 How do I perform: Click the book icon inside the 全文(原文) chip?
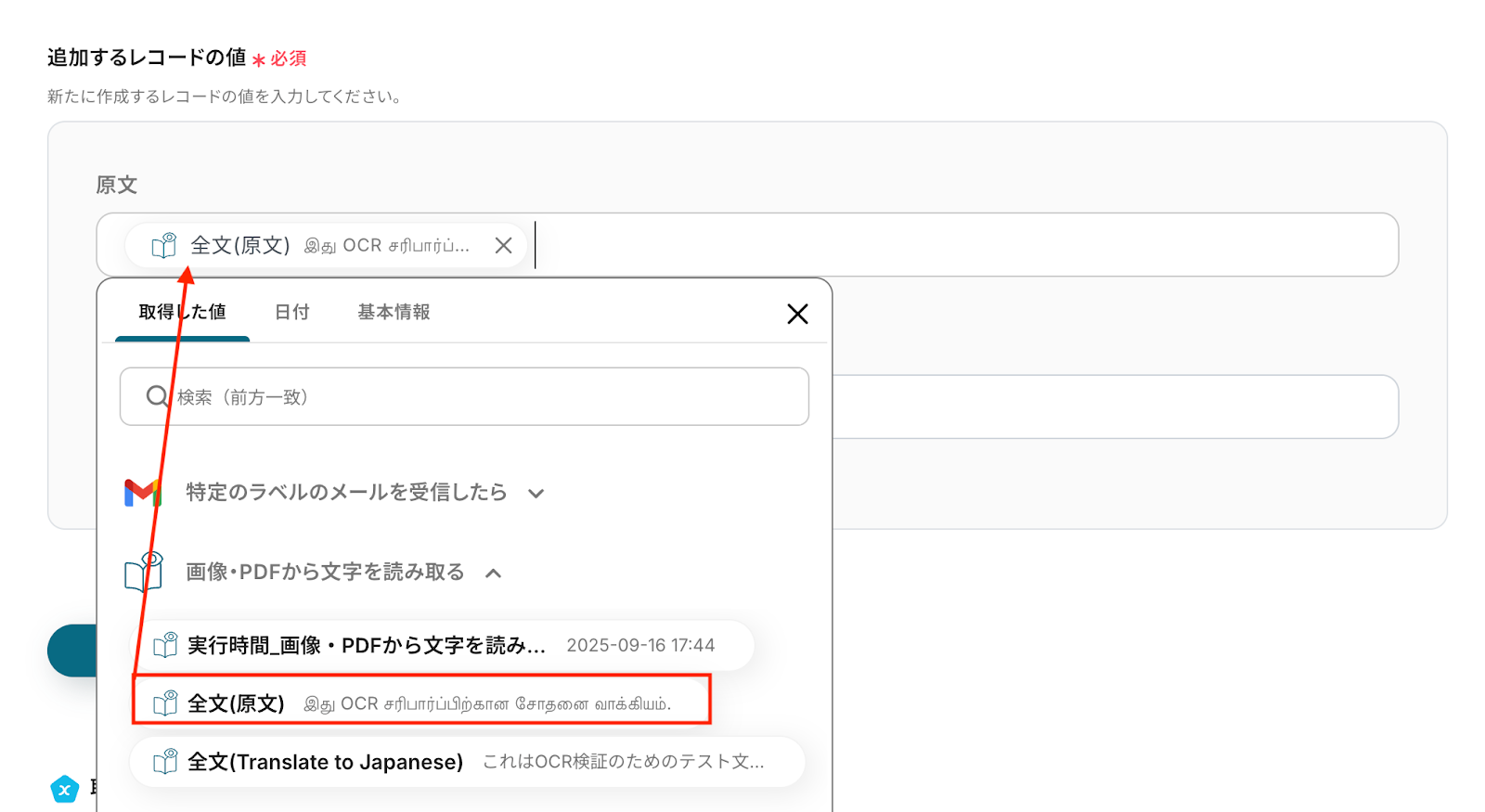[x=164, y=246]
